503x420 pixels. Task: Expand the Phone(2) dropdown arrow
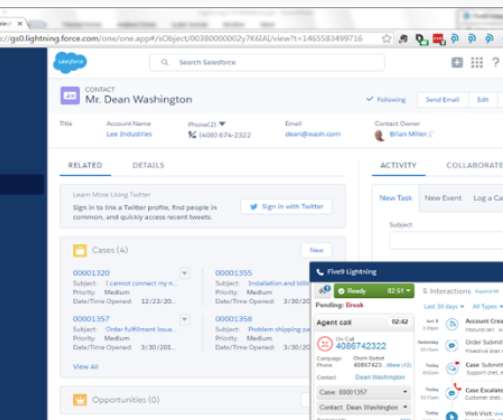[222, 124]
